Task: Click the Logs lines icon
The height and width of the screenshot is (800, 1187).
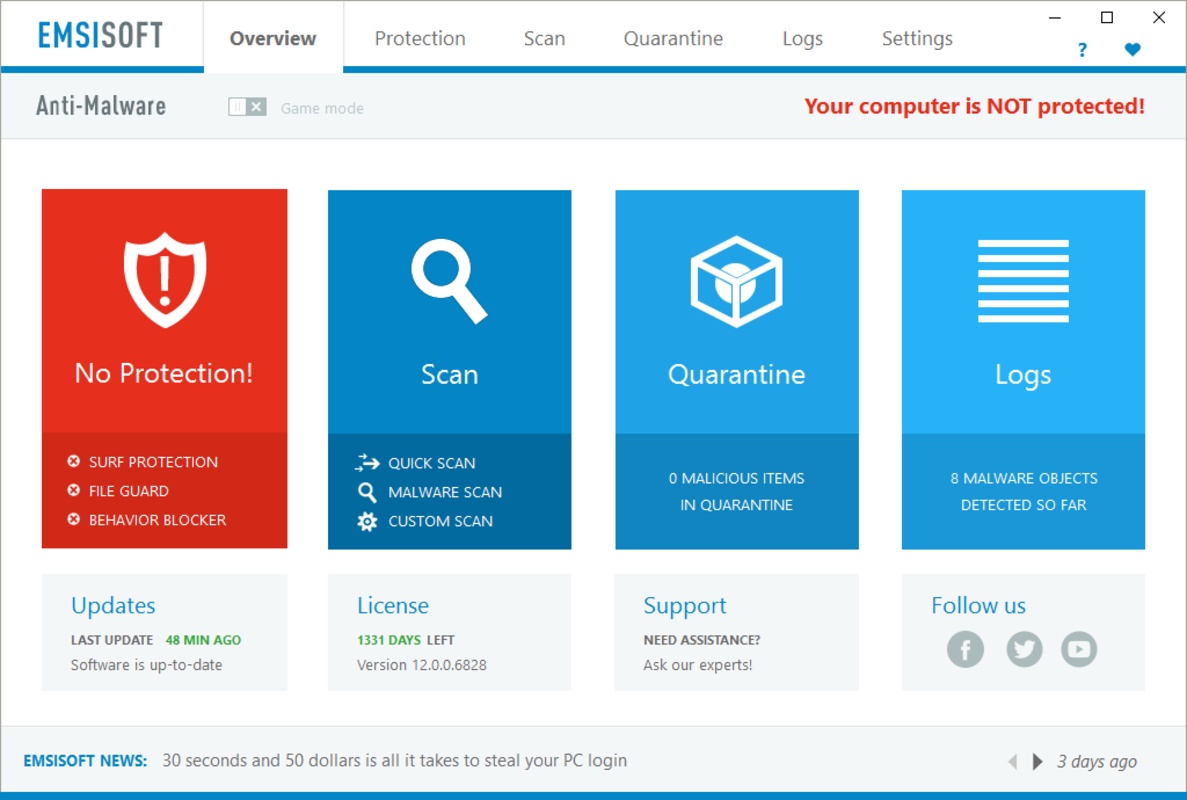Action: 1023,281
